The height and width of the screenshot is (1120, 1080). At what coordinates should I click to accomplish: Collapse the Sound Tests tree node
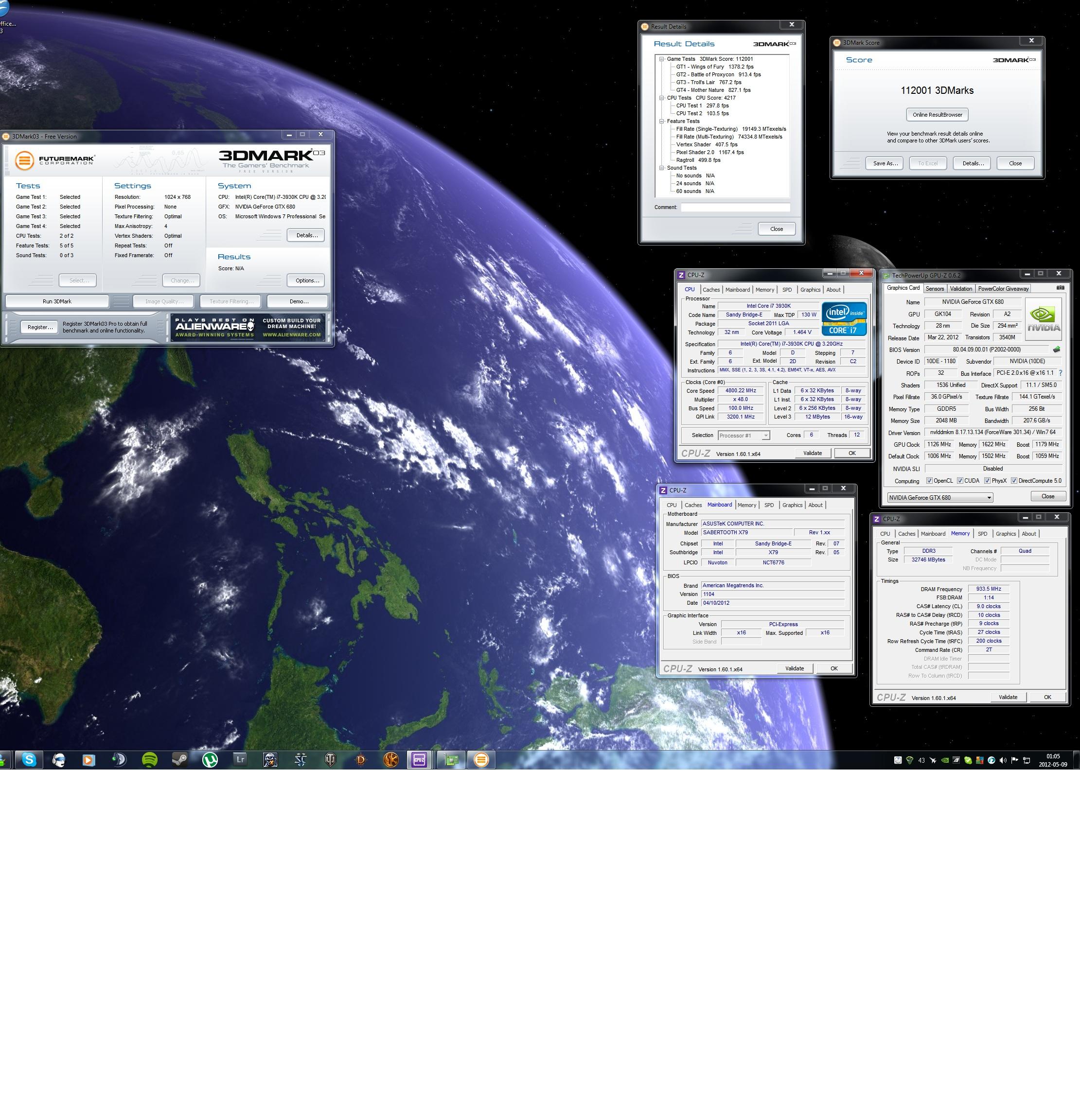pyautogui.click(x=661, y=168)
